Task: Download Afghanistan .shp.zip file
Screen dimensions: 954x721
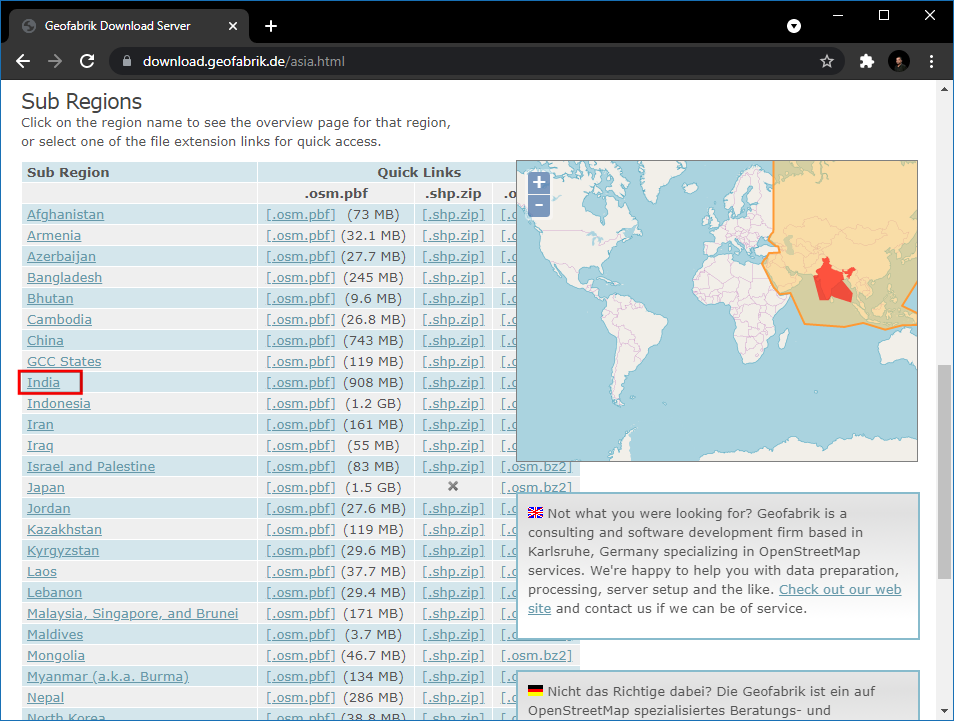Action: point(453,215)
